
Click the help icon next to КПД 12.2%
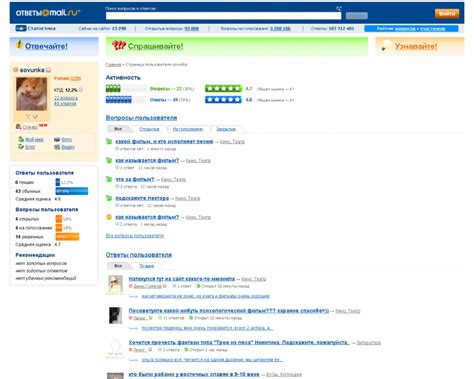tap(81, 90)
